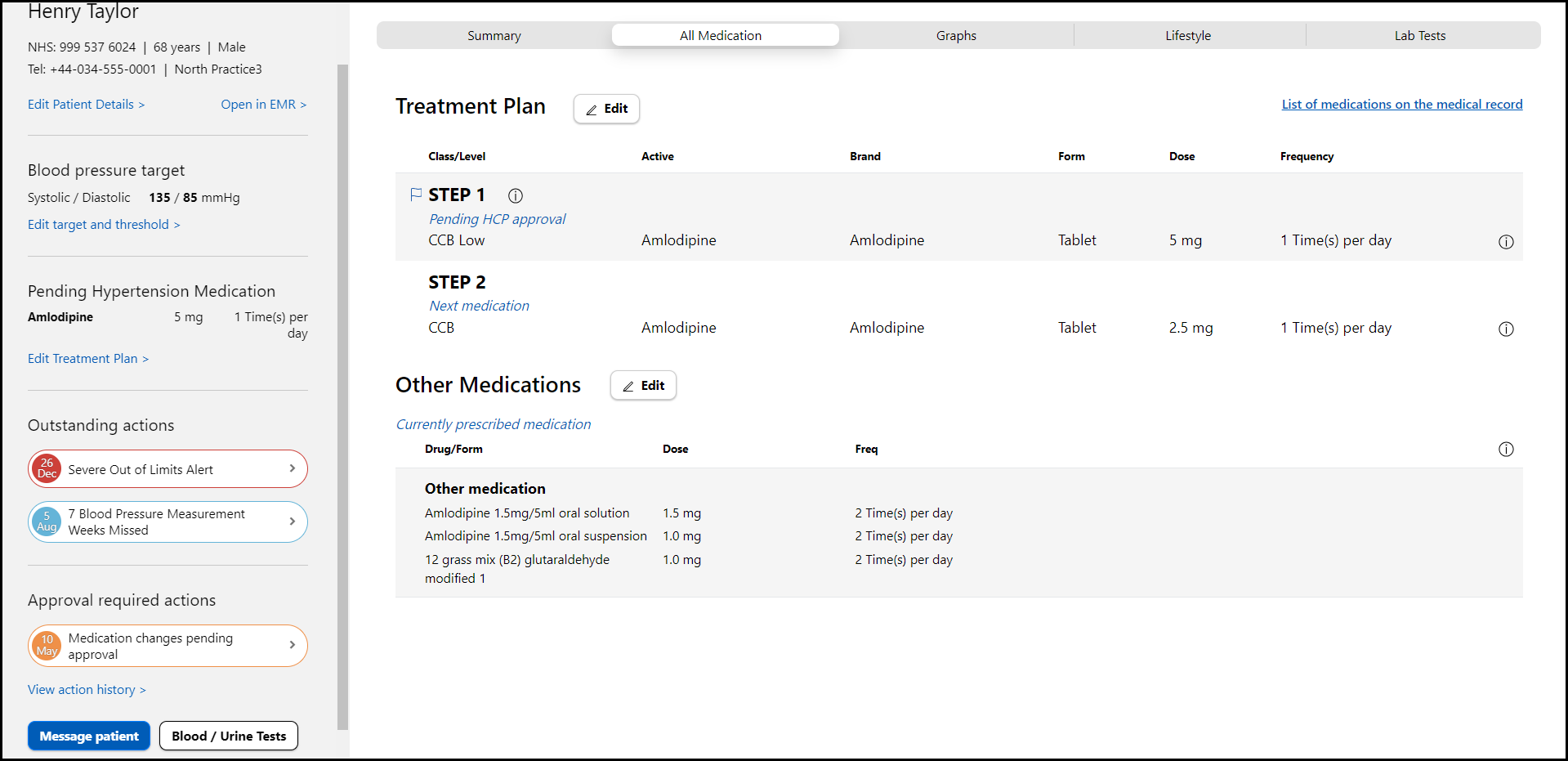
Task: Open list of medications on the medical record
Action: click(1401, 105)
